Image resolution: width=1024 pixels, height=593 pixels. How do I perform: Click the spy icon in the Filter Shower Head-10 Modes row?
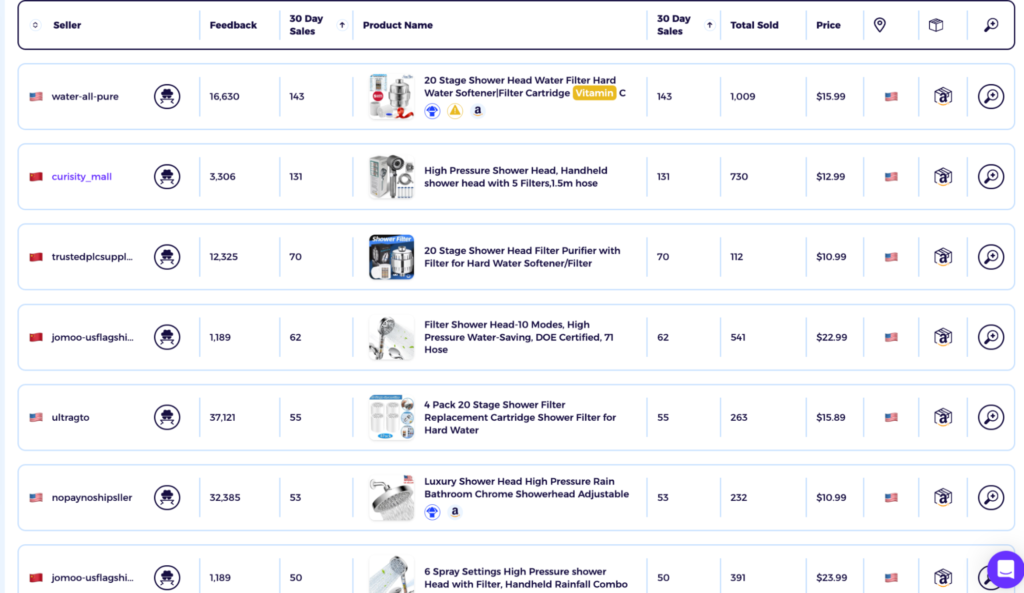click(167, 337)
